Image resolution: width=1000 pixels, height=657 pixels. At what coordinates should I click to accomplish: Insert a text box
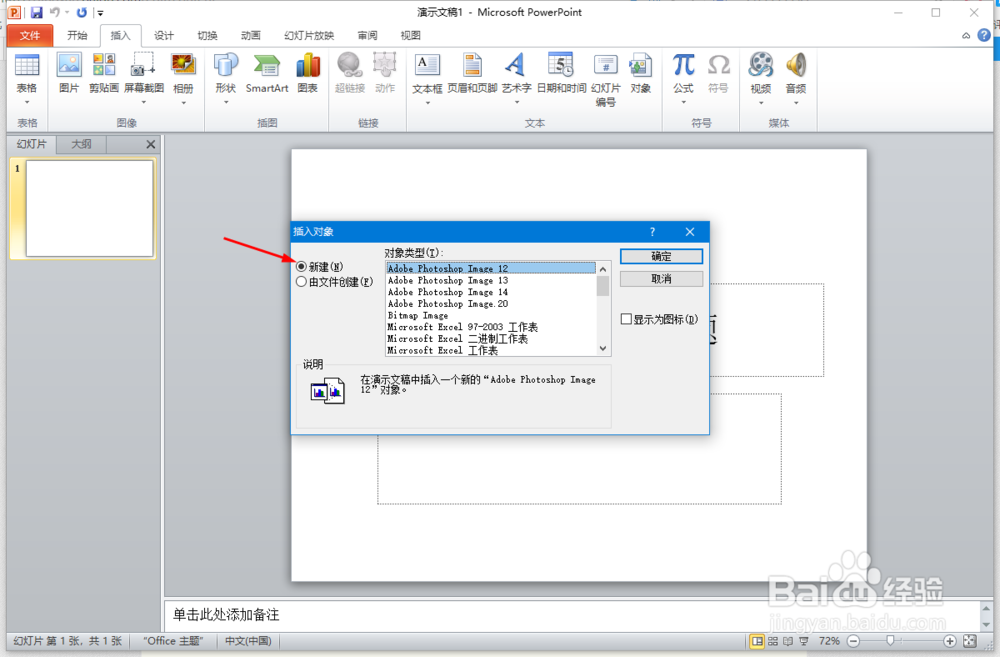click(427, 73)
